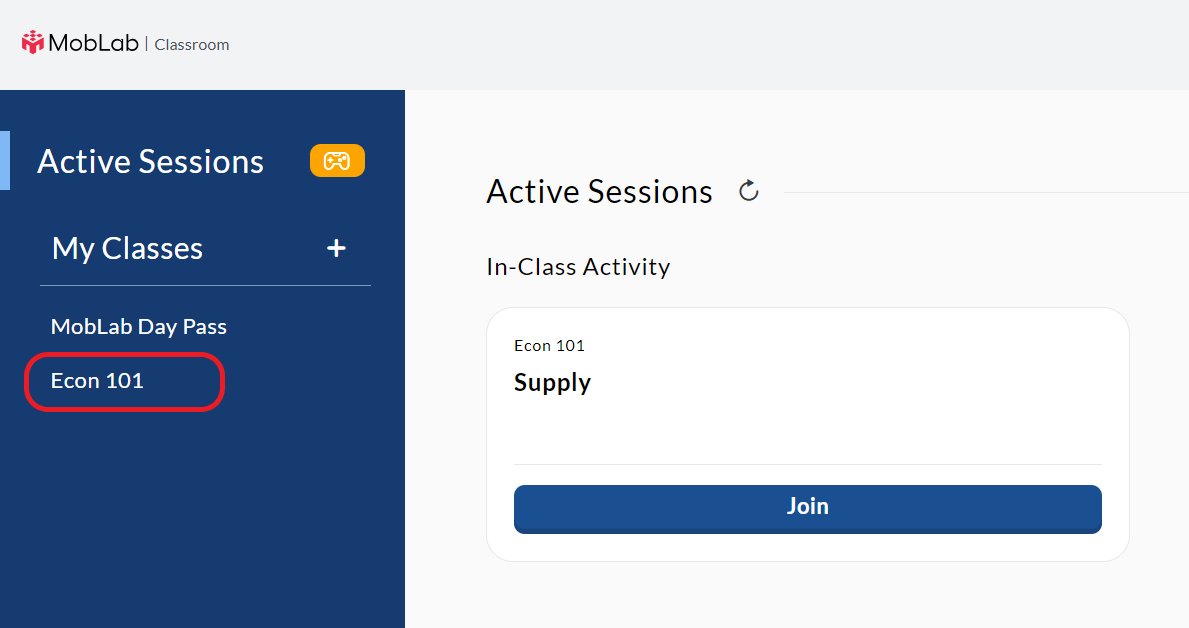Click the red MobLab cube logo icon

[x=33, y=42]
